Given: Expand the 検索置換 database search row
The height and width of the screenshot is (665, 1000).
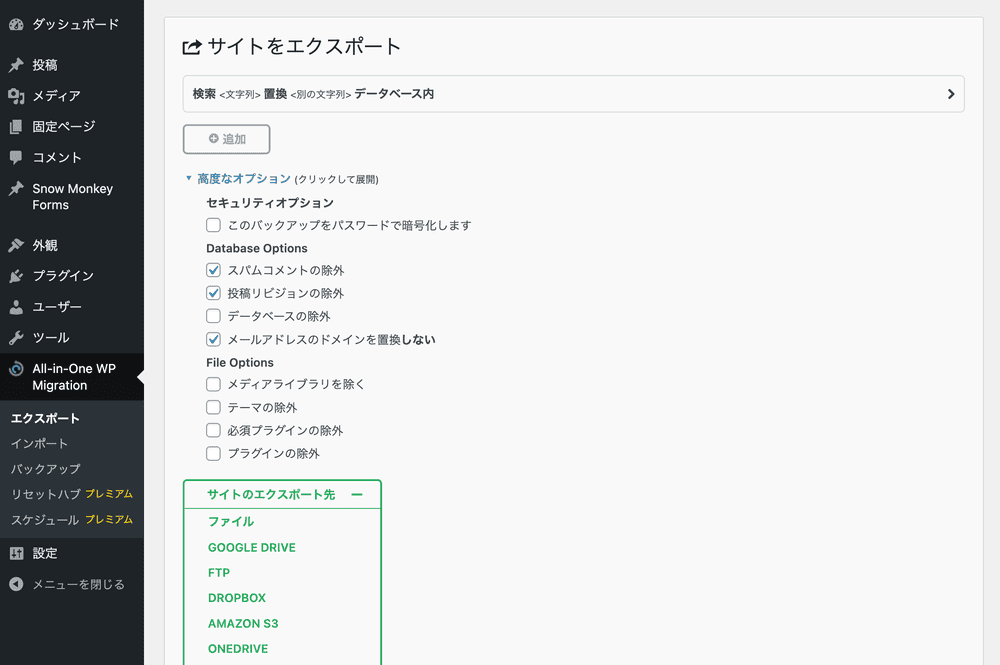Looking at the screenshot, I should click(950, 93).
